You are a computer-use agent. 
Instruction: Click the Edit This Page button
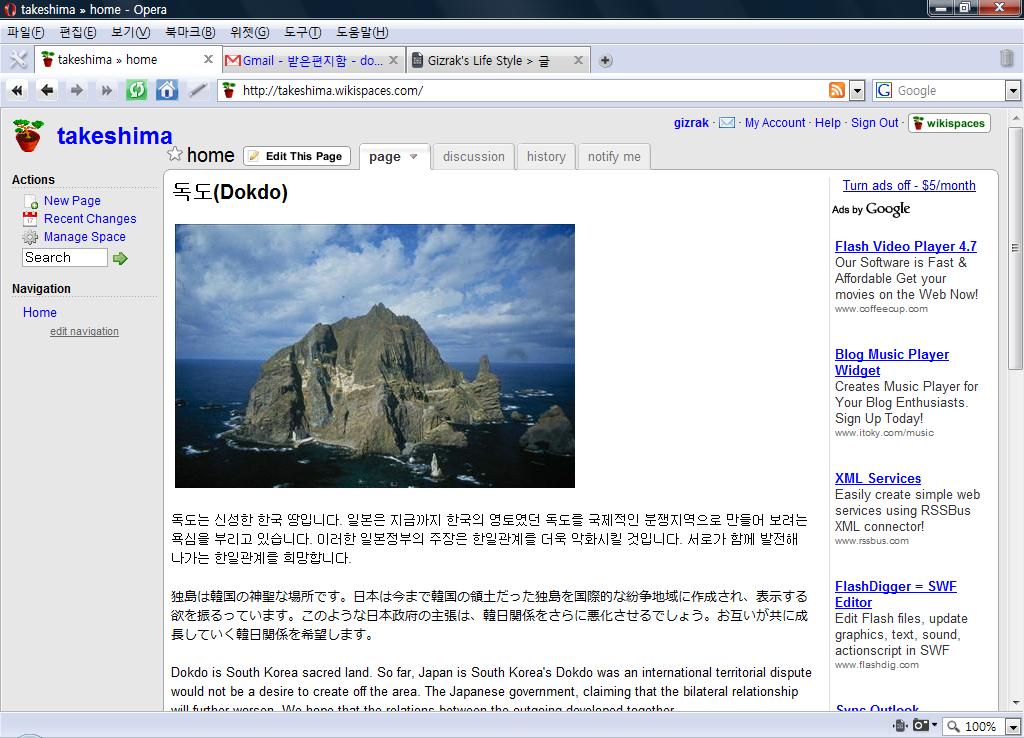296,156
